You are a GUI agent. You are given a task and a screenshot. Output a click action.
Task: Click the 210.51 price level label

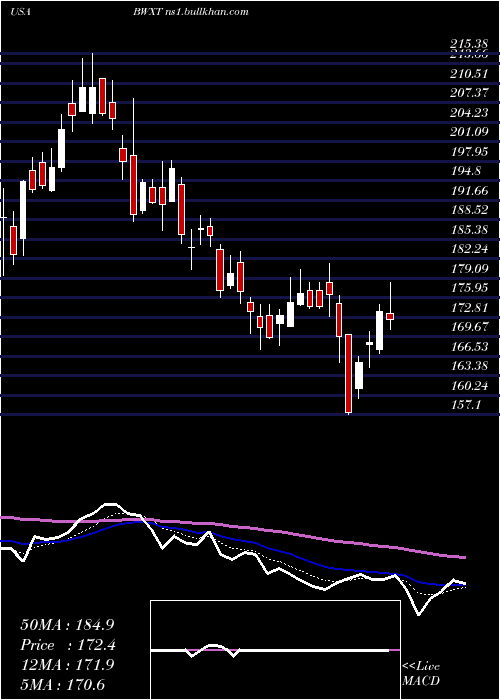click(469, 73)
